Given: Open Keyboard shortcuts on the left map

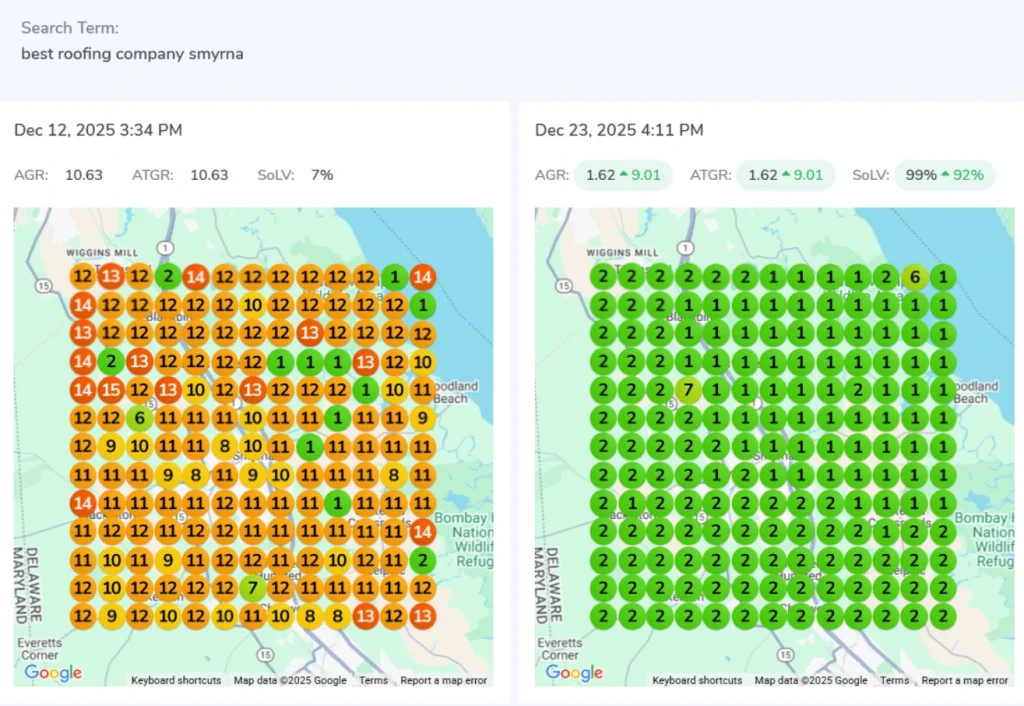Looking at the screenshot, I should 176,681.
